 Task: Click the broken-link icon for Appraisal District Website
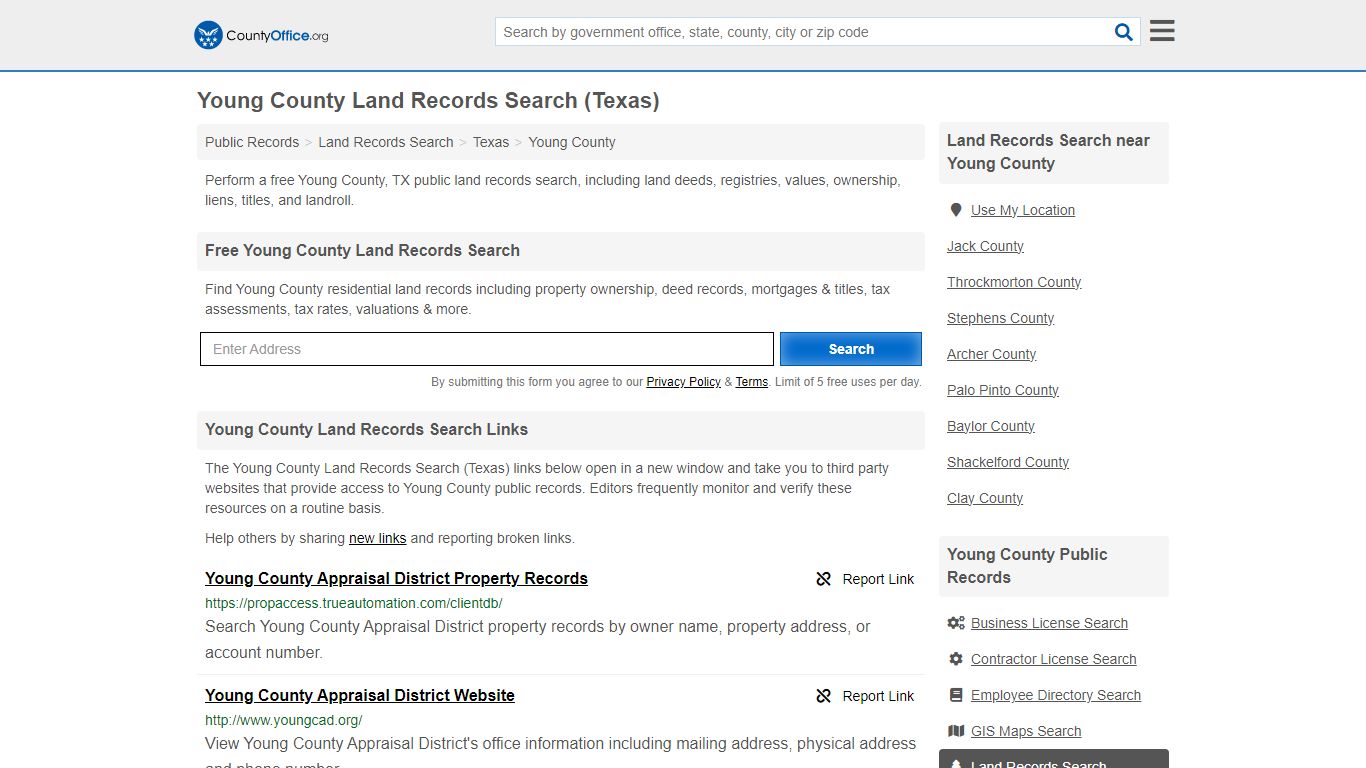click(x=824, y=696)
